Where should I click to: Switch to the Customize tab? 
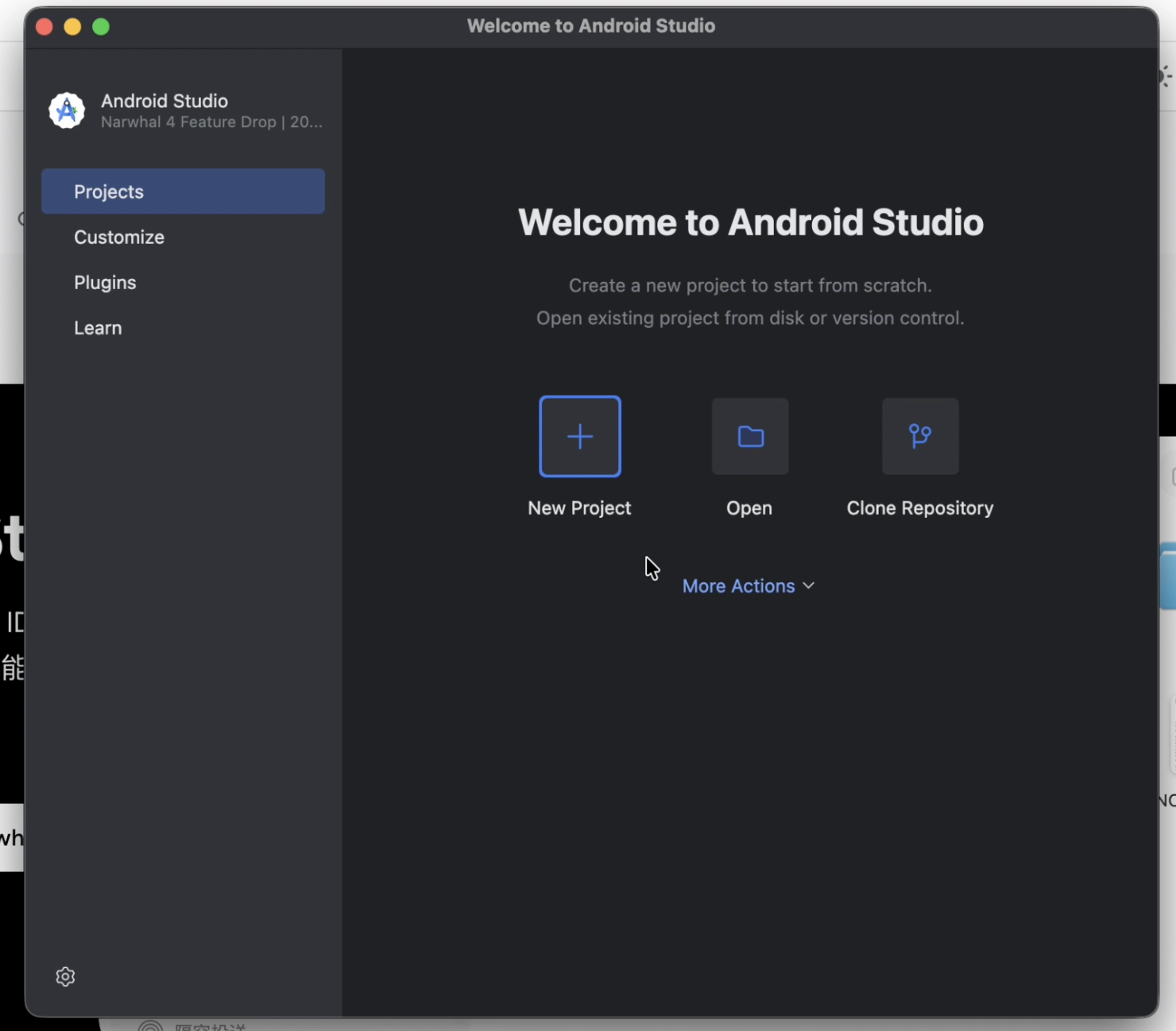pyautogui.click(x=183, y=237)
